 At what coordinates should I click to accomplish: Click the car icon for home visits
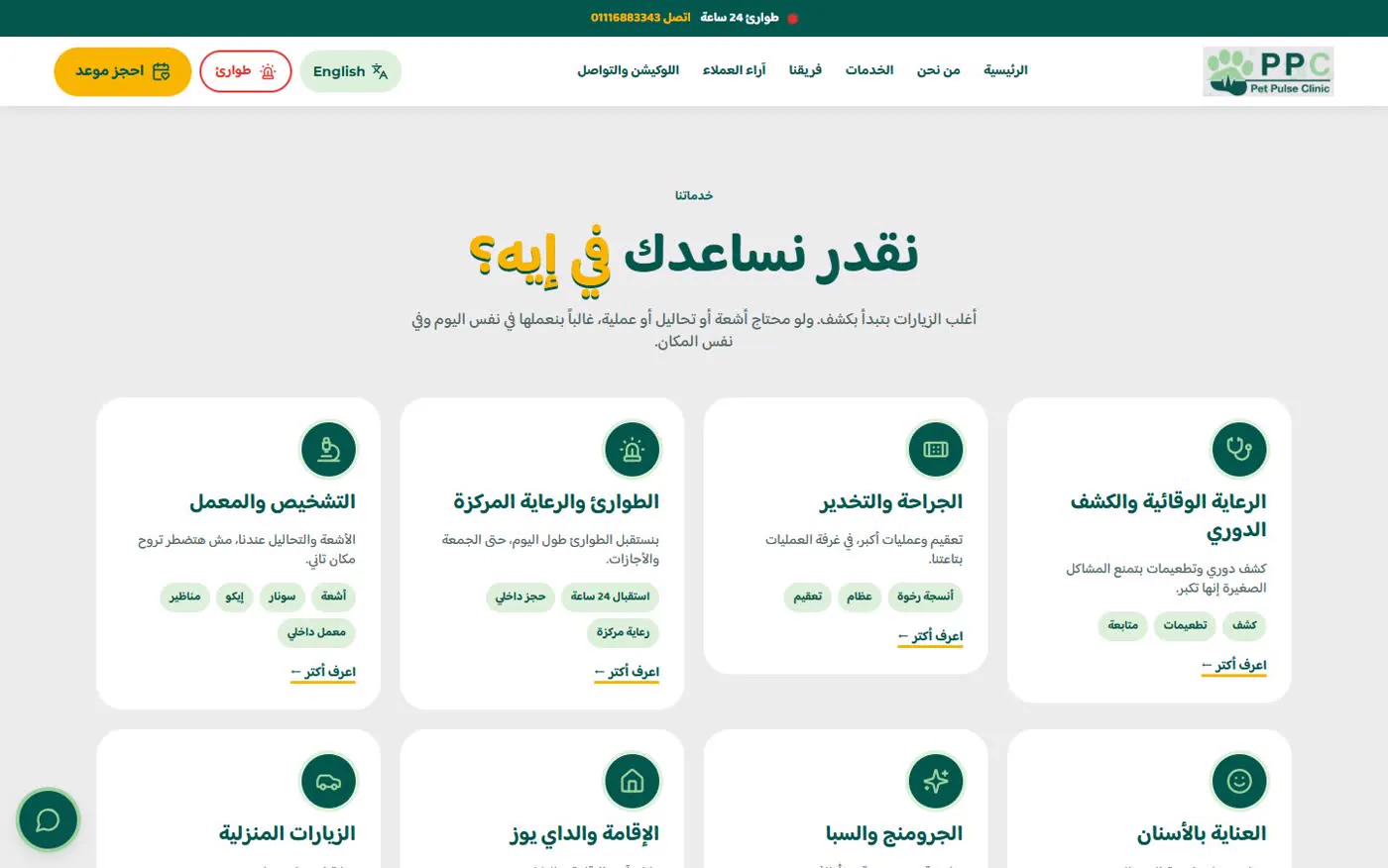click(328, 781)
